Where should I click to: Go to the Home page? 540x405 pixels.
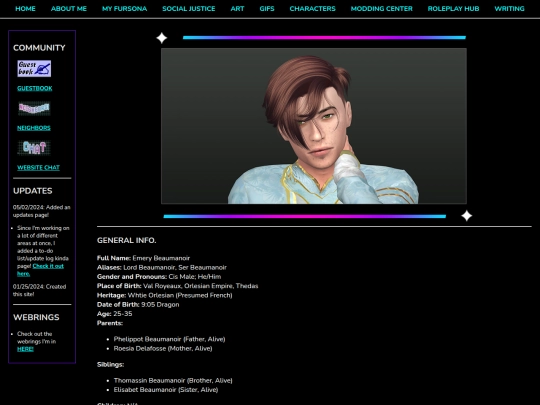pyautogui.click(x=25, y=9)
